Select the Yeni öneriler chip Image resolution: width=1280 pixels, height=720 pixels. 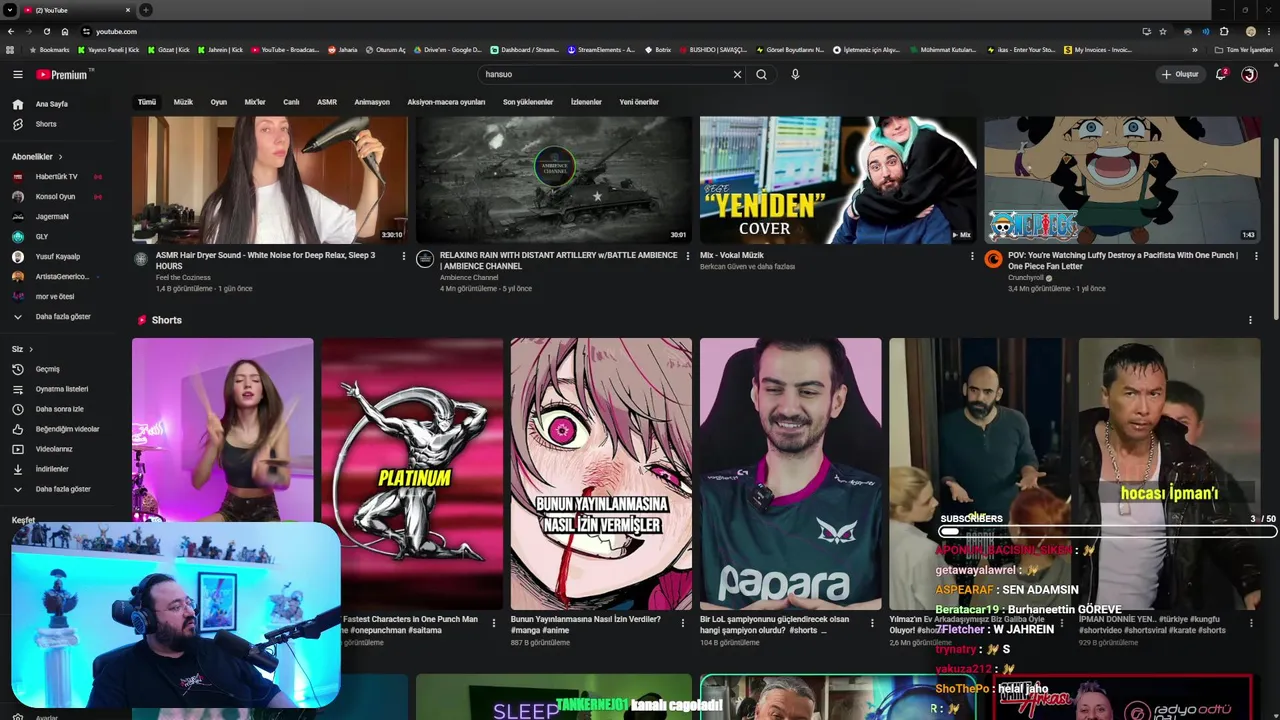(639, 102)
